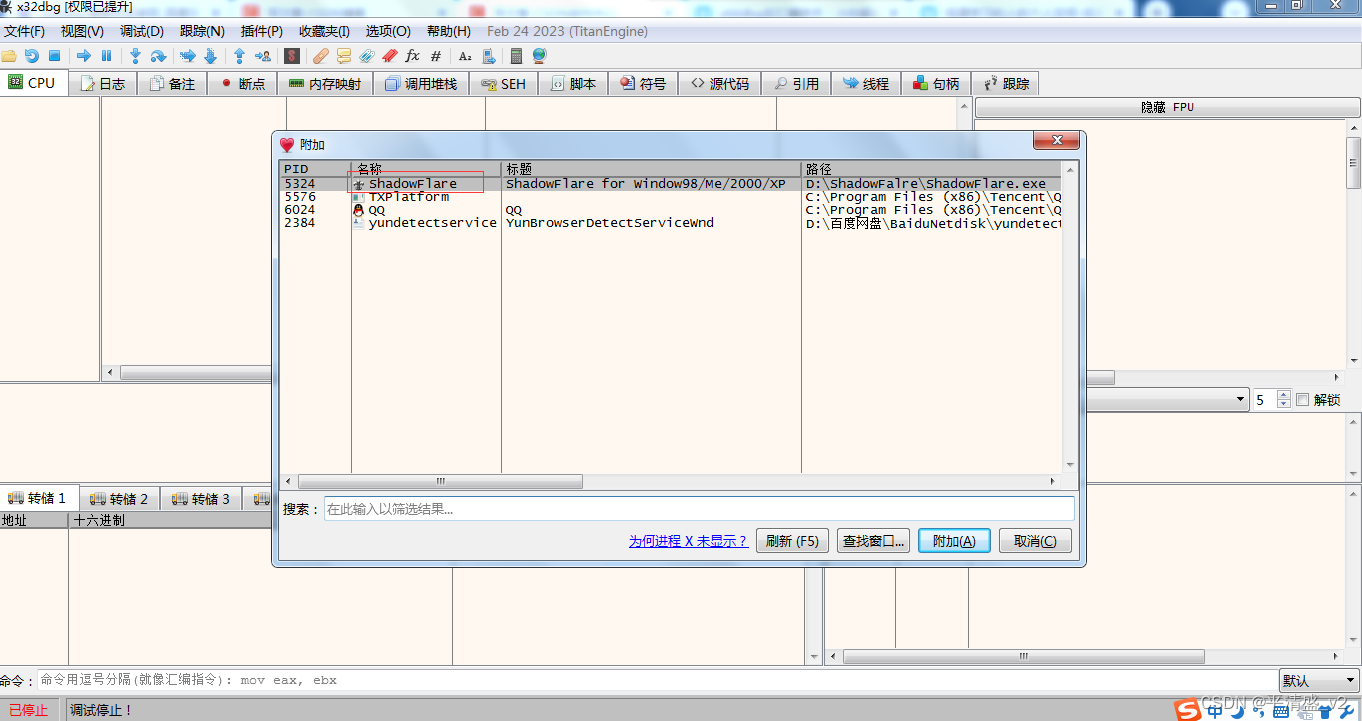1362x721 pixels.
Task: Open the Labels tag icon
Action: click(x=366, y=56)
